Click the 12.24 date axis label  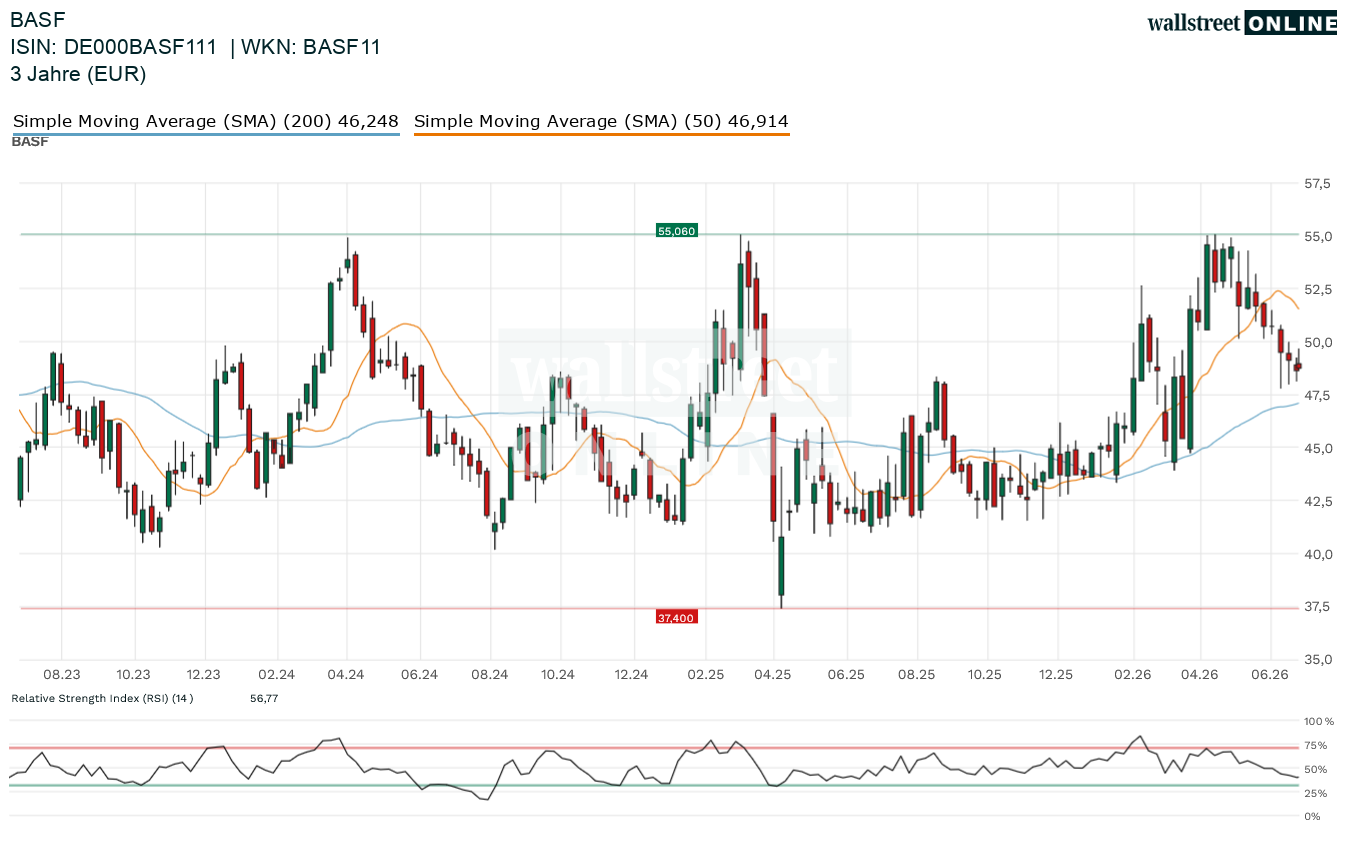tap(632, 675)
